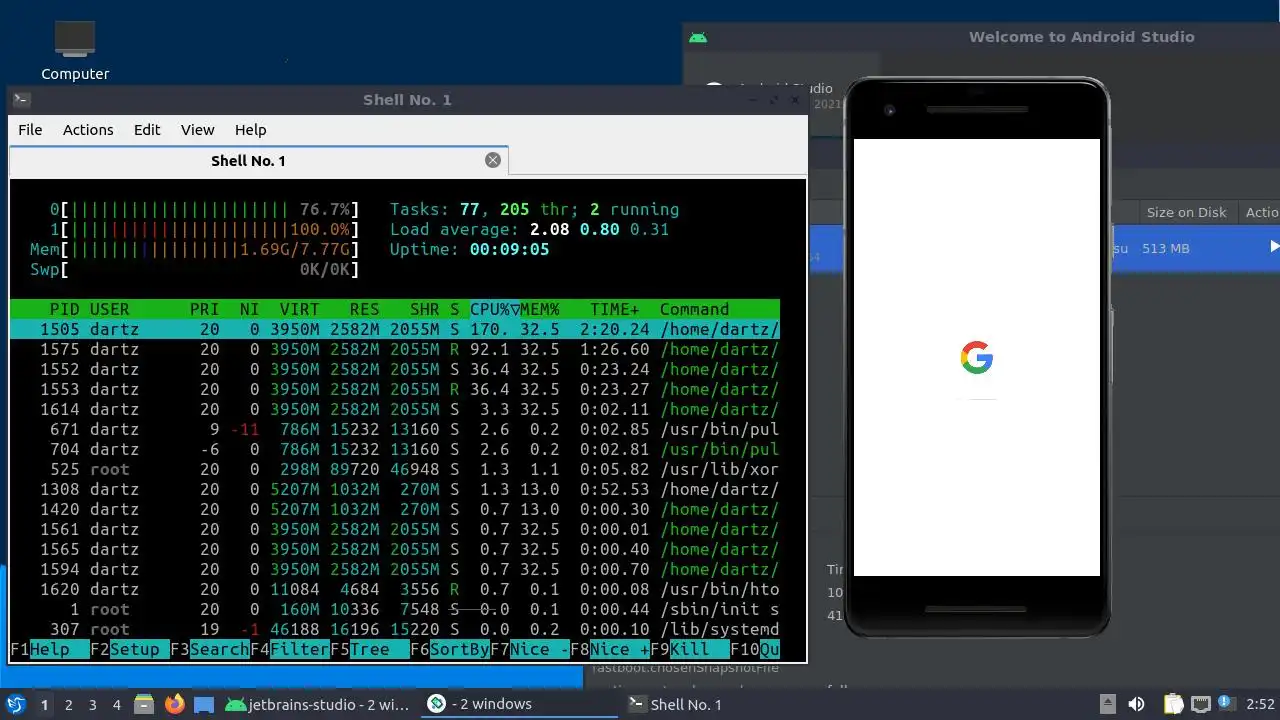Select the htop process PID 1620
Image resolution: width=1280 pixels, height=720 pixels.
click(x=394, y=589)
